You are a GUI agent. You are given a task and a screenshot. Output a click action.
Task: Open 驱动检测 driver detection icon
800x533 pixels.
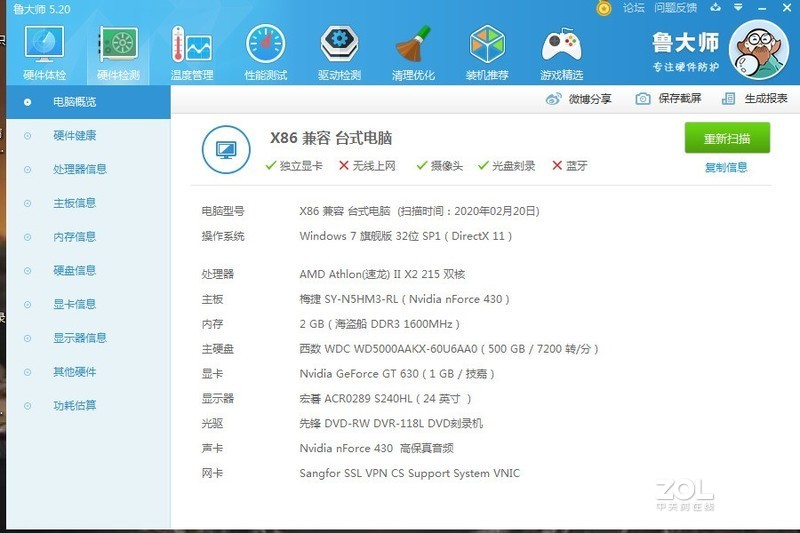[339, 54]
